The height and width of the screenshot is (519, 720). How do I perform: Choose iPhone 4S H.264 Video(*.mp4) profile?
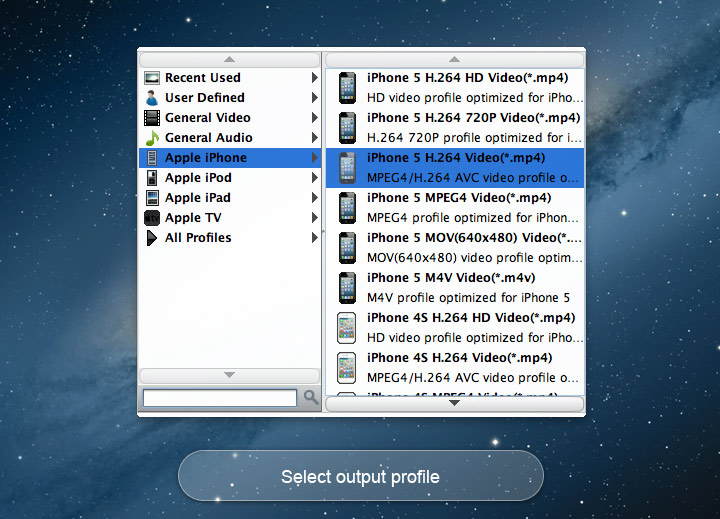[x=455, y=367]
